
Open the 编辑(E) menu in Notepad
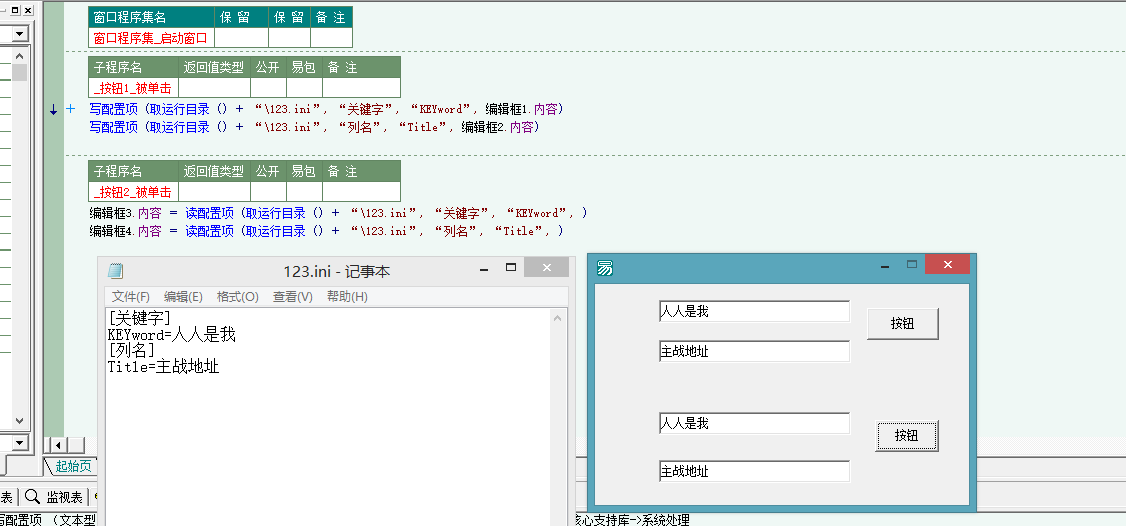point(183,297)
